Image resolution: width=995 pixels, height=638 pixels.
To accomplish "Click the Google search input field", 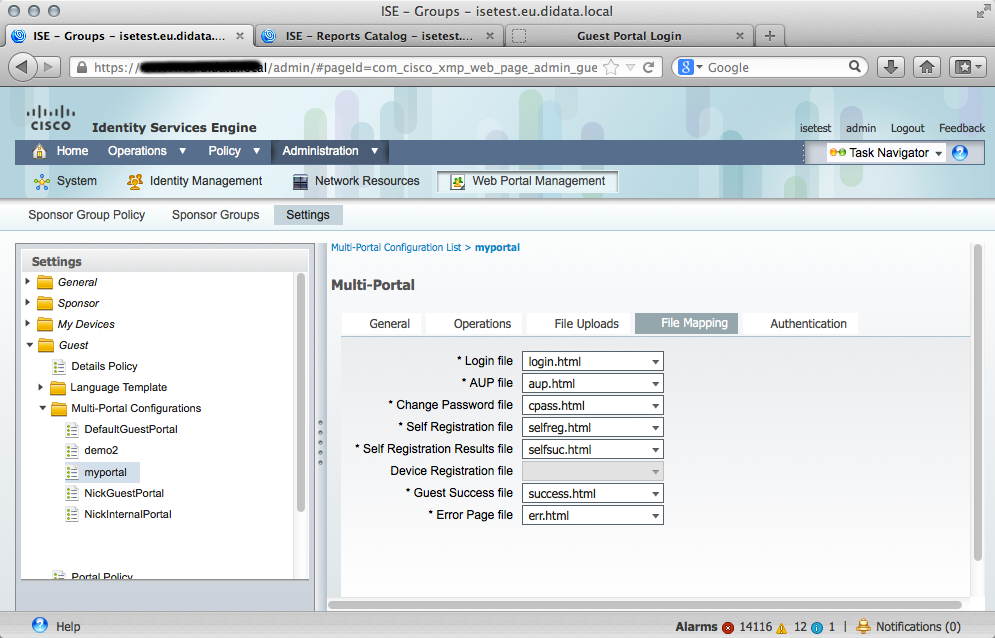I will click(x=774, y=67).
